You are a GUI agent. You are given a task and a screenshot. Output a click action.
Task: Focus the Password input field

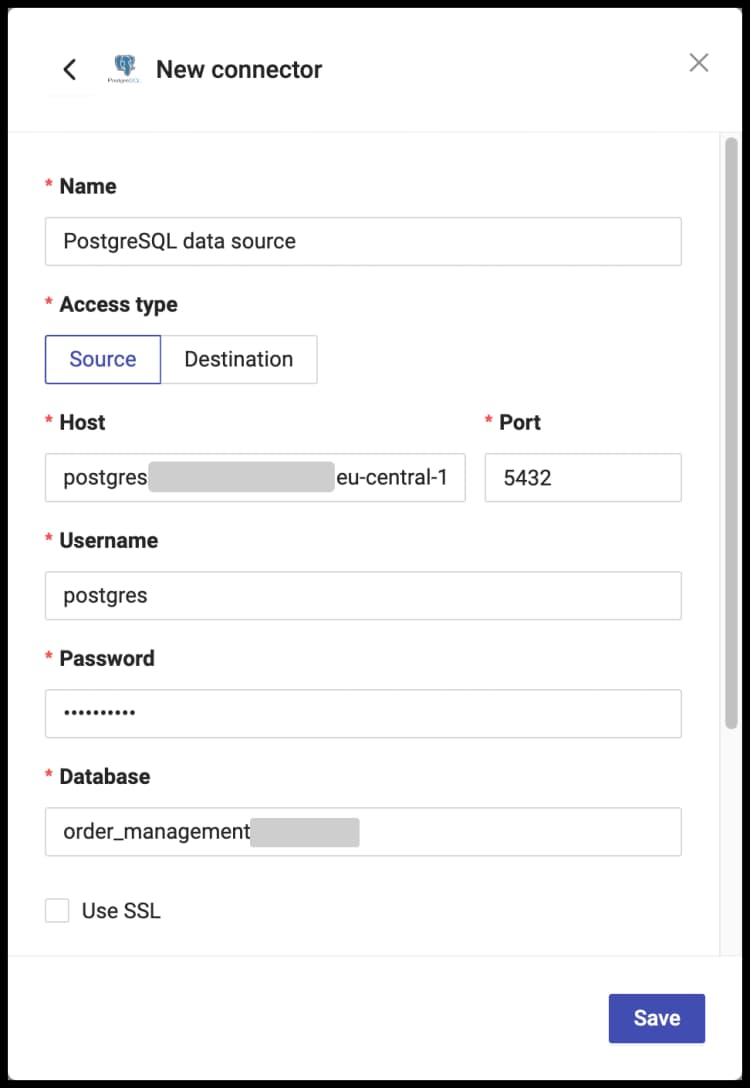tap(363, 713)
